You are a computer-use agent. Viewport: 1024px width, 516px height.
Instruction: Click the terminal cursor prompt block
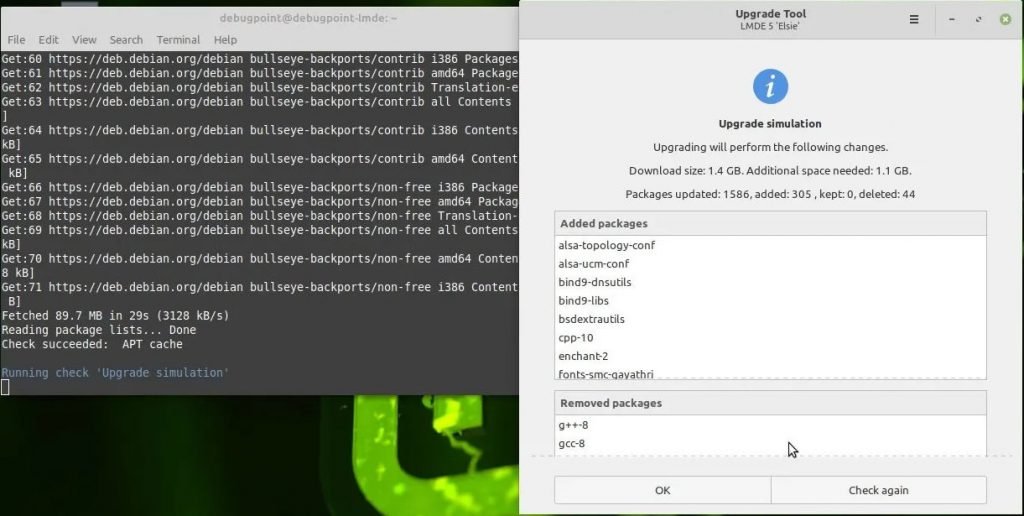(5, 387)
